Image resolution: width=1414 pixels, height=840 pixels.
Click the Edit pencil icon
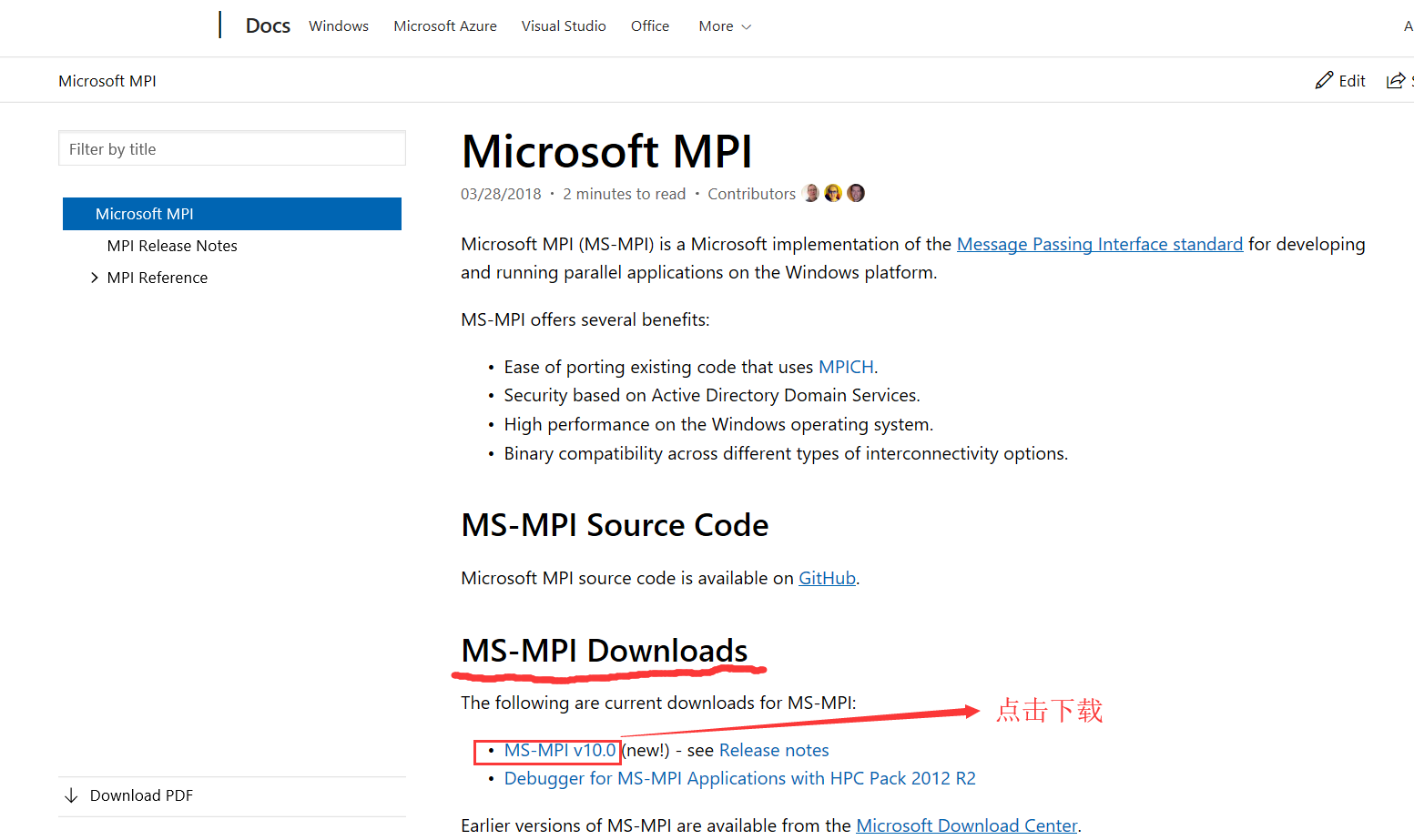click(x=1324, y=81)
